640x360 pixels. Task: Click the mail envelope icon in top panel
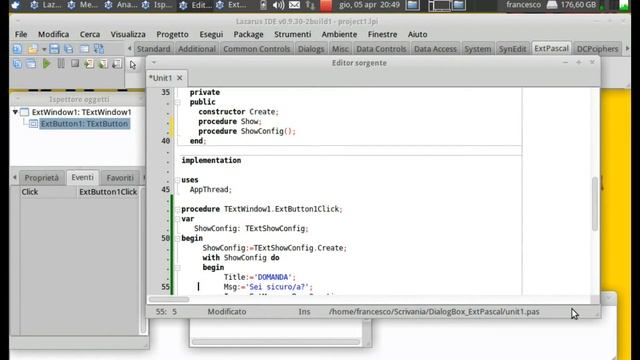tap(294, 5)
